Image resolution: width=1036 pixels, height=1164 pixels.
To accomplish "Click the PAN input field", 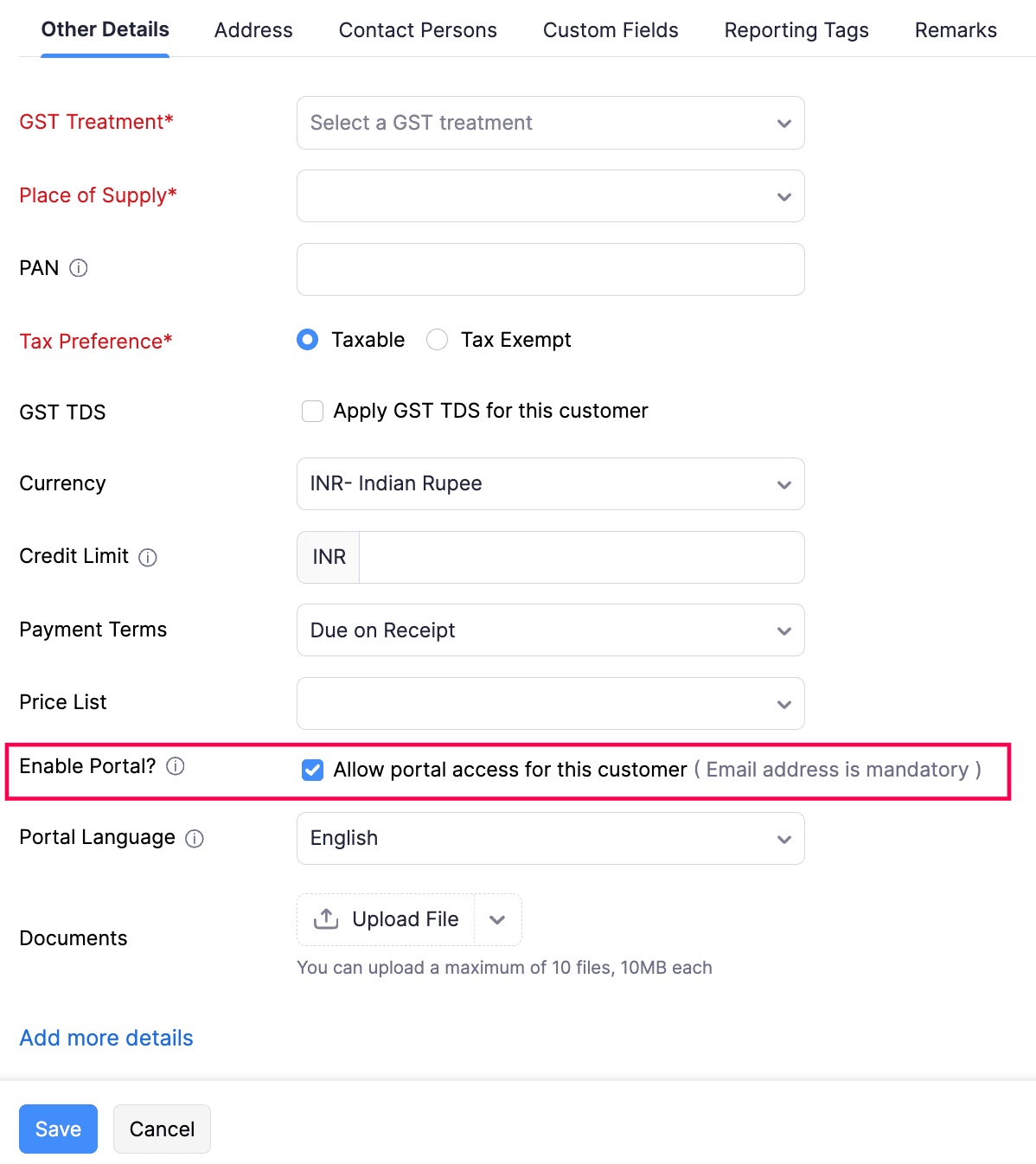I will coord(550,270).
